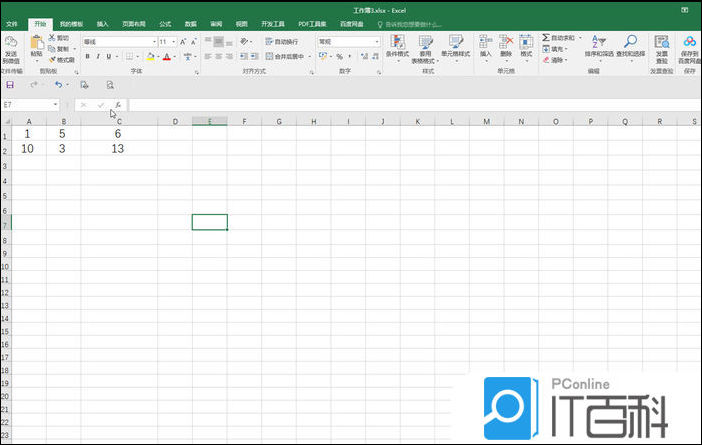This screenshot has width=702, height=445.
Task: Cut selection with the scissors icon
Action: pyautogui.click(x=52, y=38)
